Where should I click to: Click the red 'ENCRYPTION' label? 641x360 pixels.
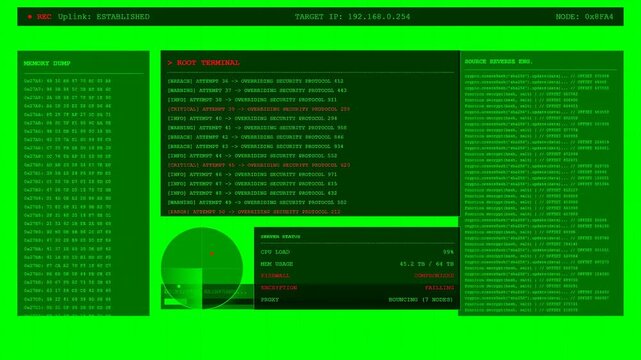279,288
